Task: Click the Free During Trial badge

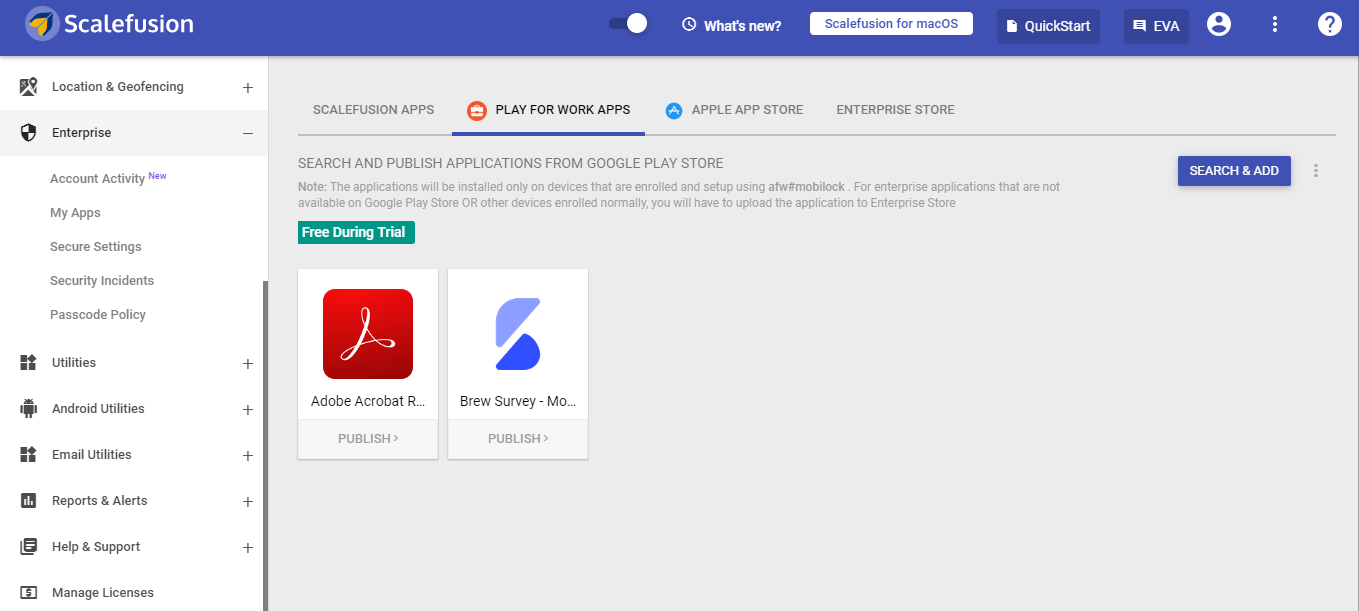Action: [x=356, y=233]
